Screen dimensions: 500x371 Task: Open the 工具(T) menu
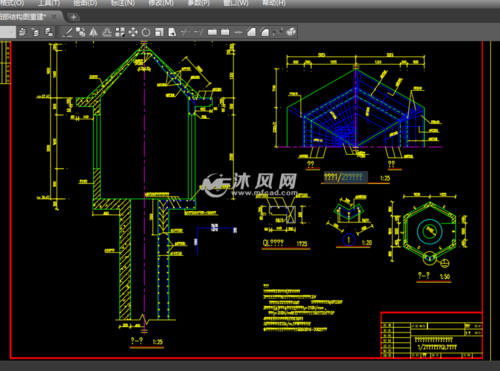point(49,3)
